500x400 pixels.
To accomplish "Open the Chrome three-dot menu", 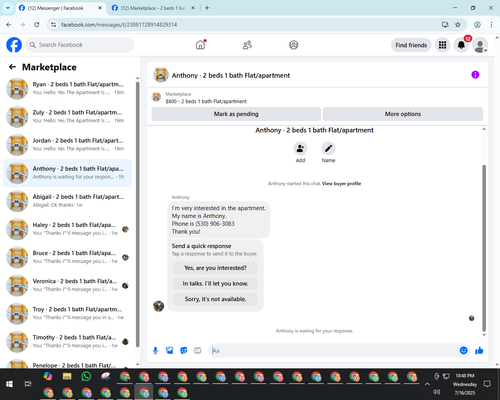I will [491, 25].
